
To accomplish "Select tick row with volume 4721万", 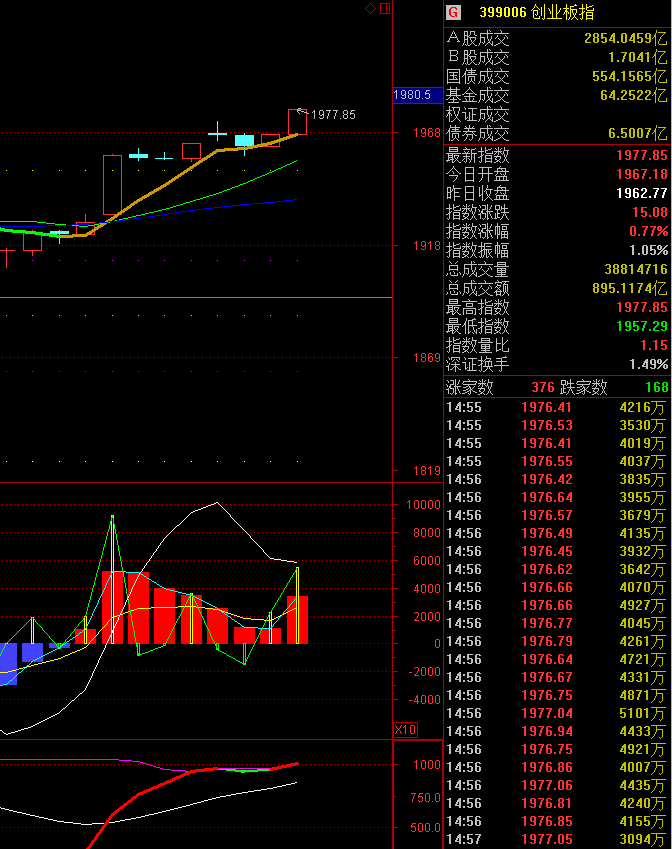I will pyautogui.click(x=556, y=659).
